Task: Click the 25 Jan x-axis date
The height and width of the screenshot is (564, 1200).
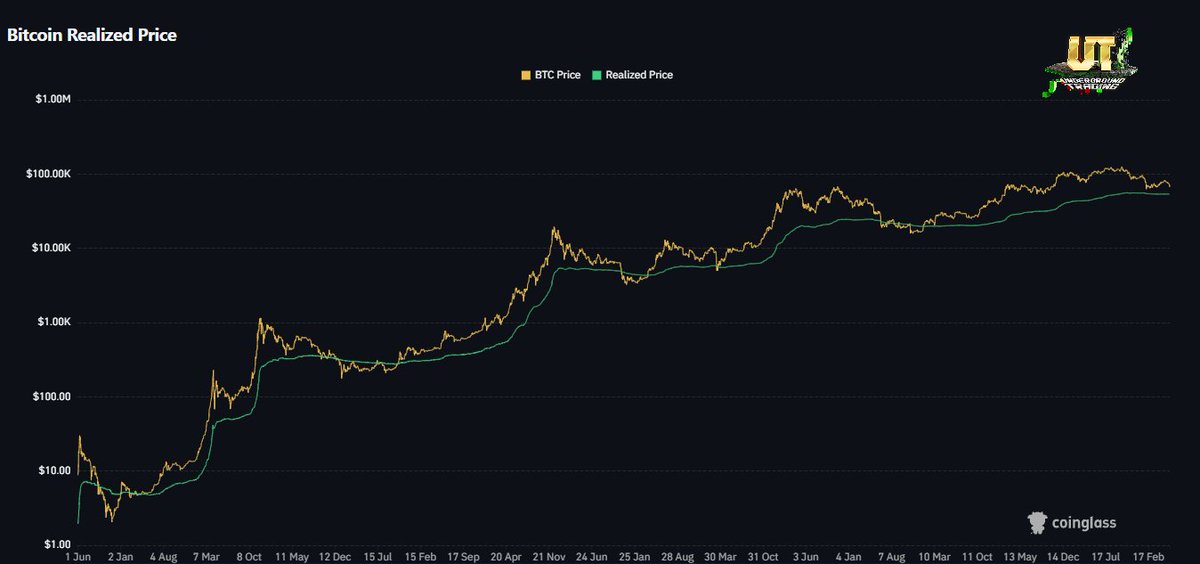Action: pos(636,555)
